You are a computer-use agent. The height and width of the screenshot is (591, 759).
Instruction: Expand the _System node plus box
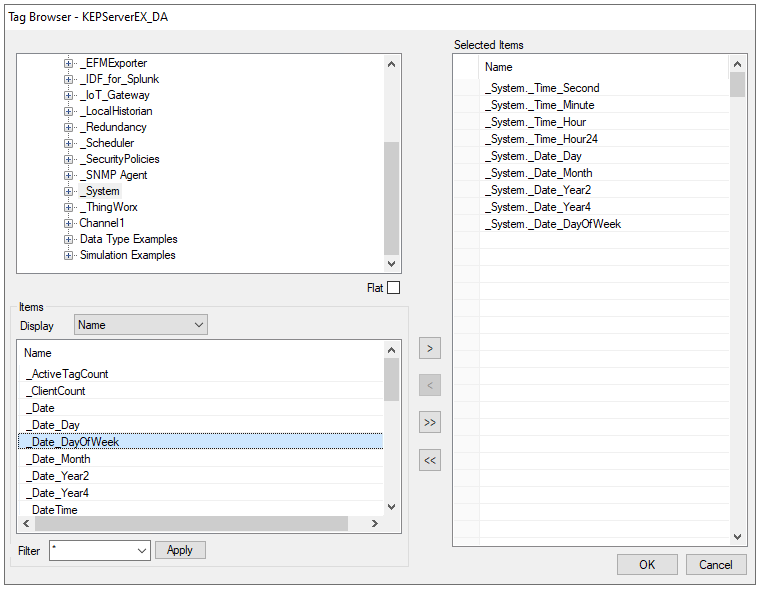pyautogui.click(x=68, y=191)
